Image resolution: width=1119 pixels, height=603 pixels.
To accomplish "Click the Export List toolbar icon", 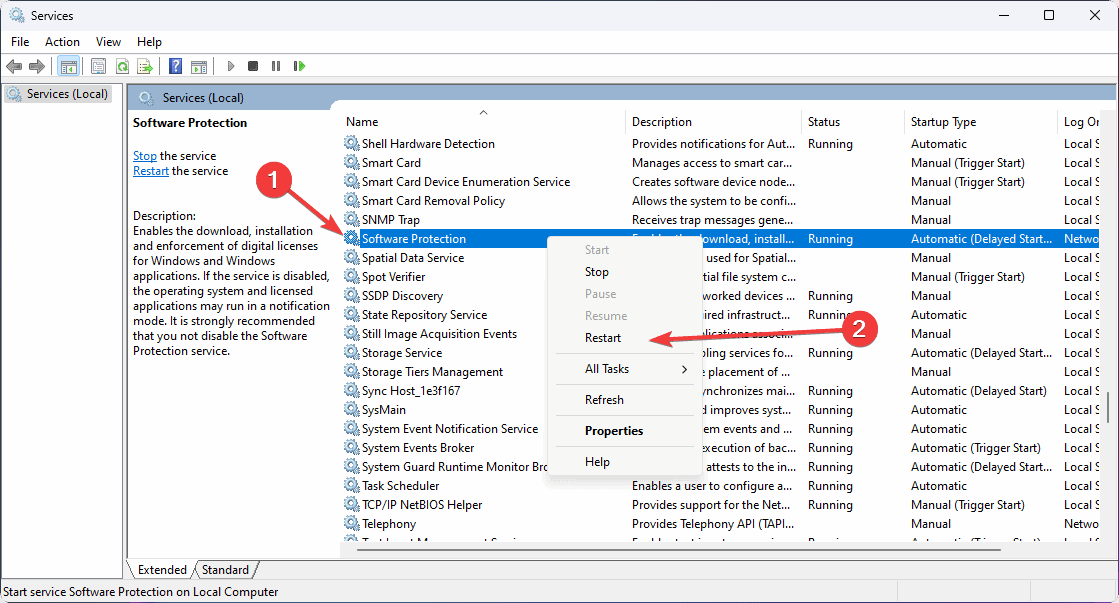I will click(145, 66).
